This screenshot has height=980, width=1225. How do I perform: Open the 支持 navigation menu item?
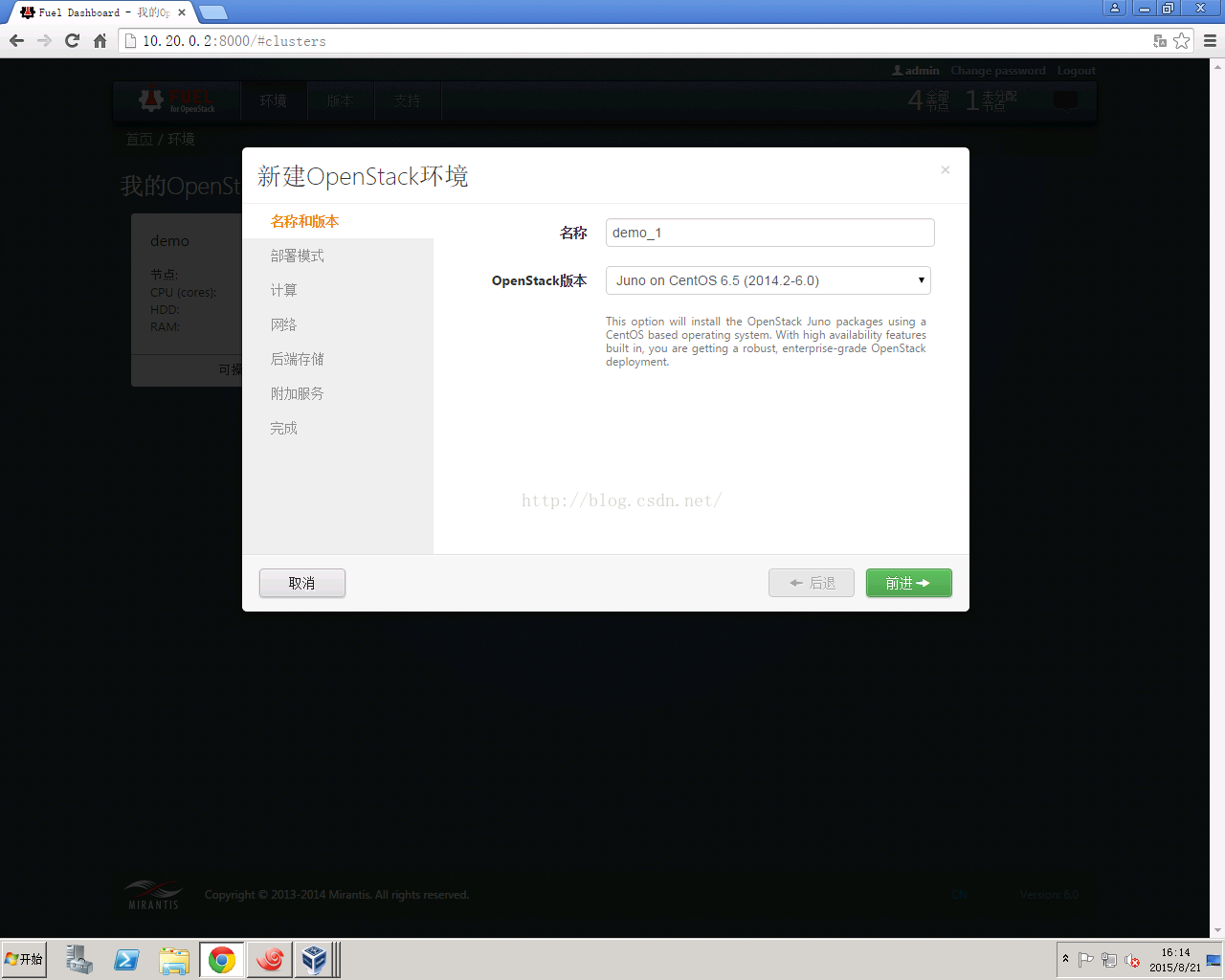tap(407, 100)
